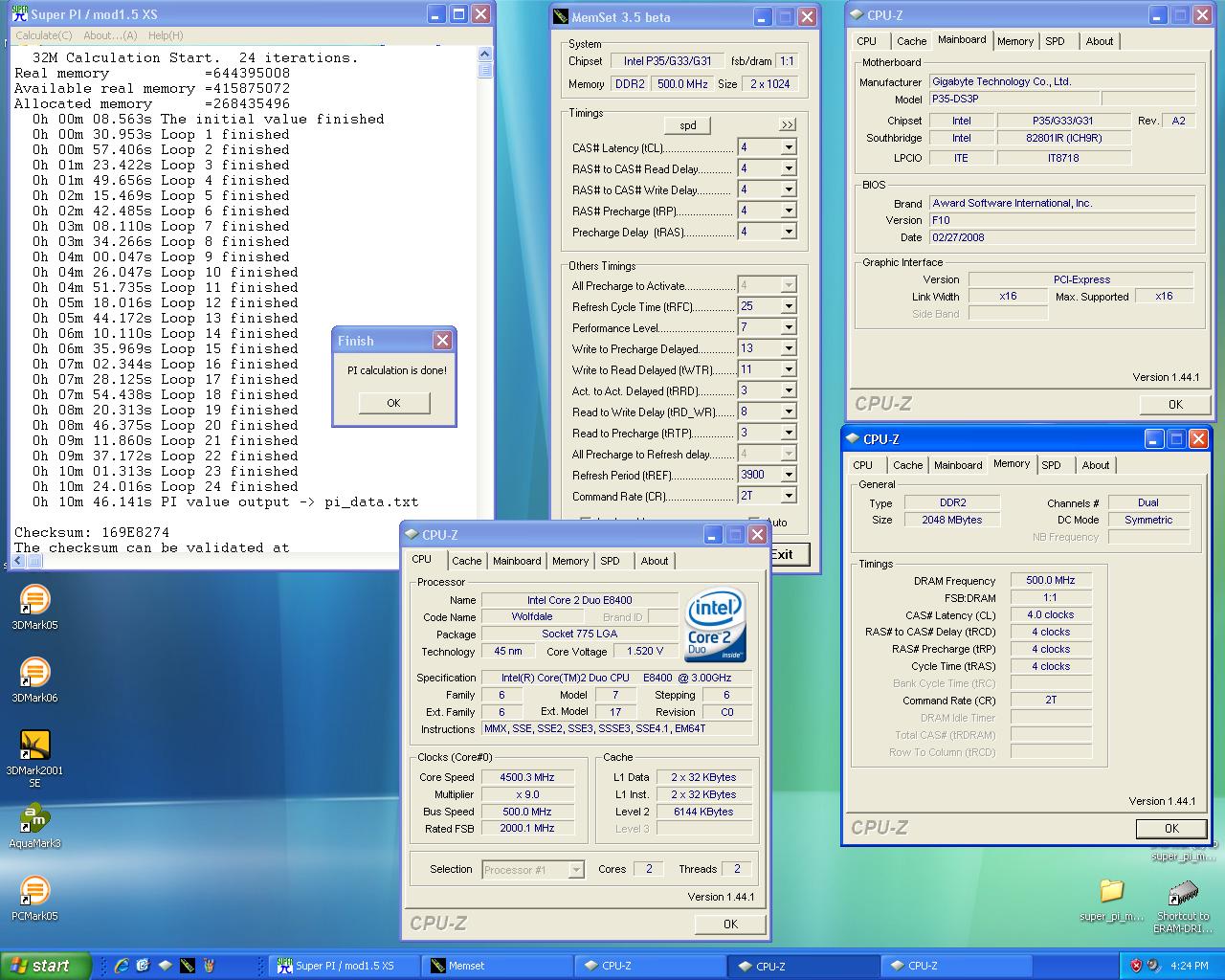Open the Read to Write Delay (tRD_WR) dropdown
The width and height of the screenshot is (1225, 980).
click(789, 412)
